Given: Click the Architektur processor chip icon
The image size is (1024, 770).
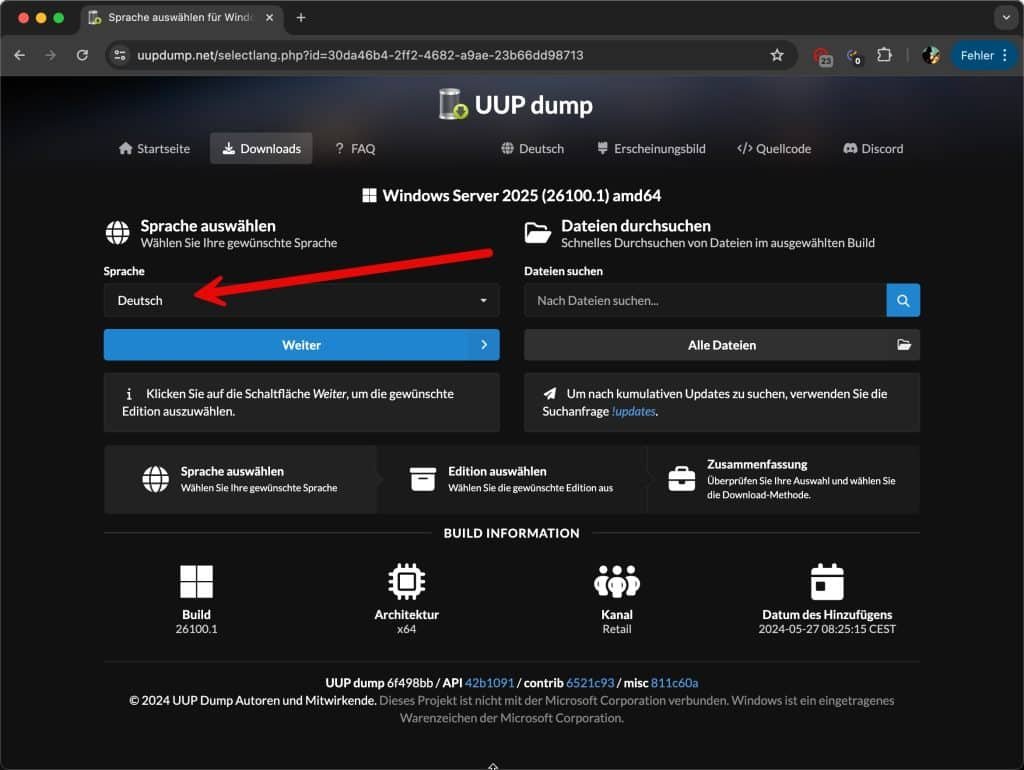Looking at the screenshot, I should click(406, 581).
